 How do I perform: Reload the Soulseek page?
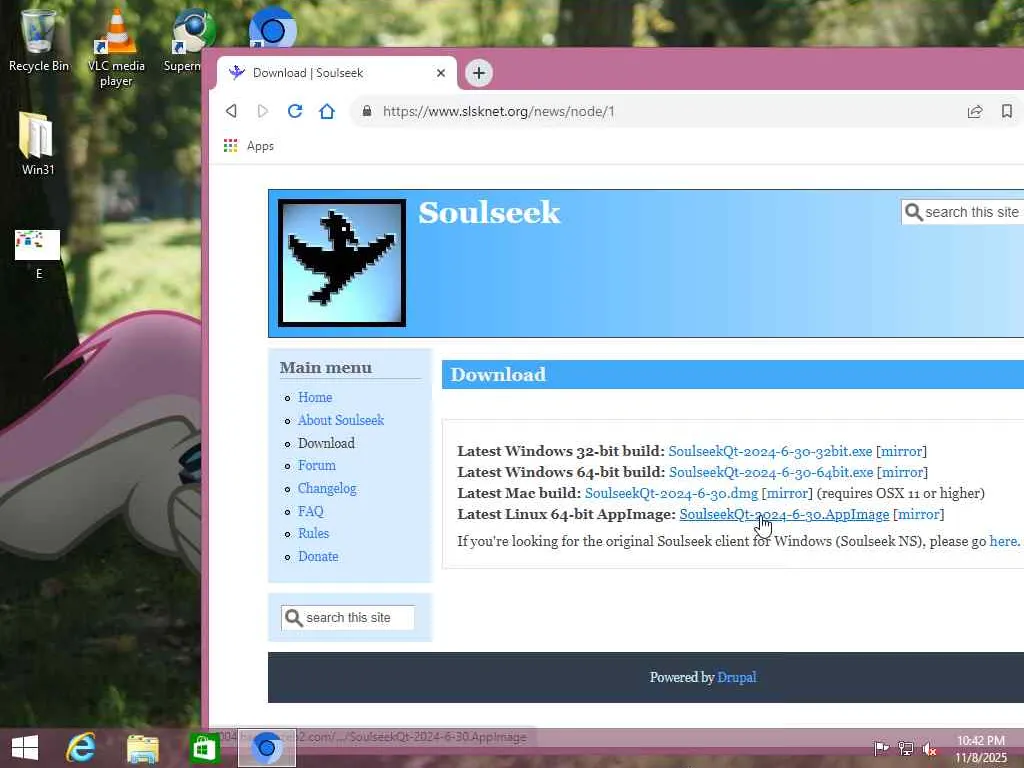[x=295, y=111]
